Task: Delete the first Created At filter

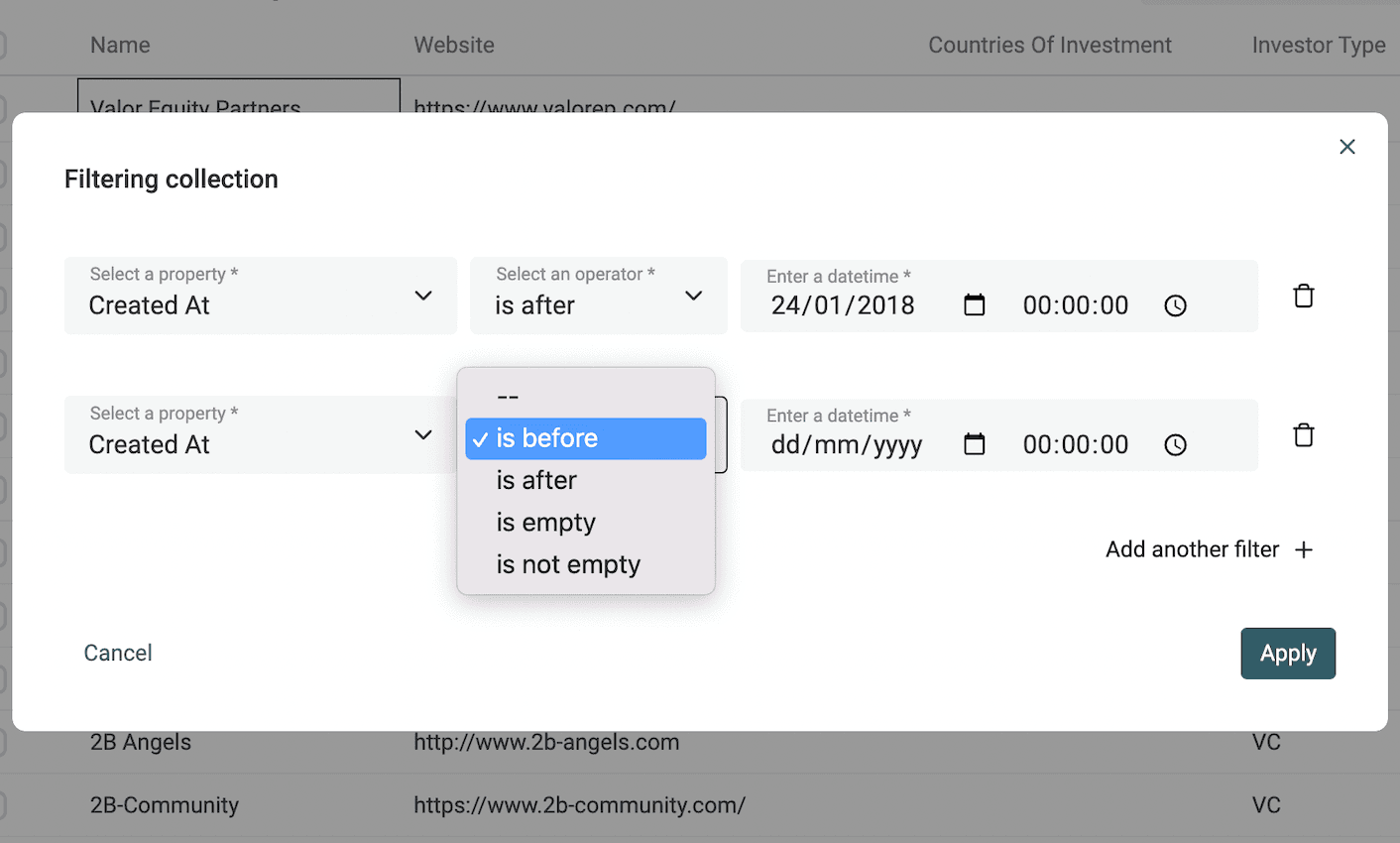Action: [x=1303, y=296]
